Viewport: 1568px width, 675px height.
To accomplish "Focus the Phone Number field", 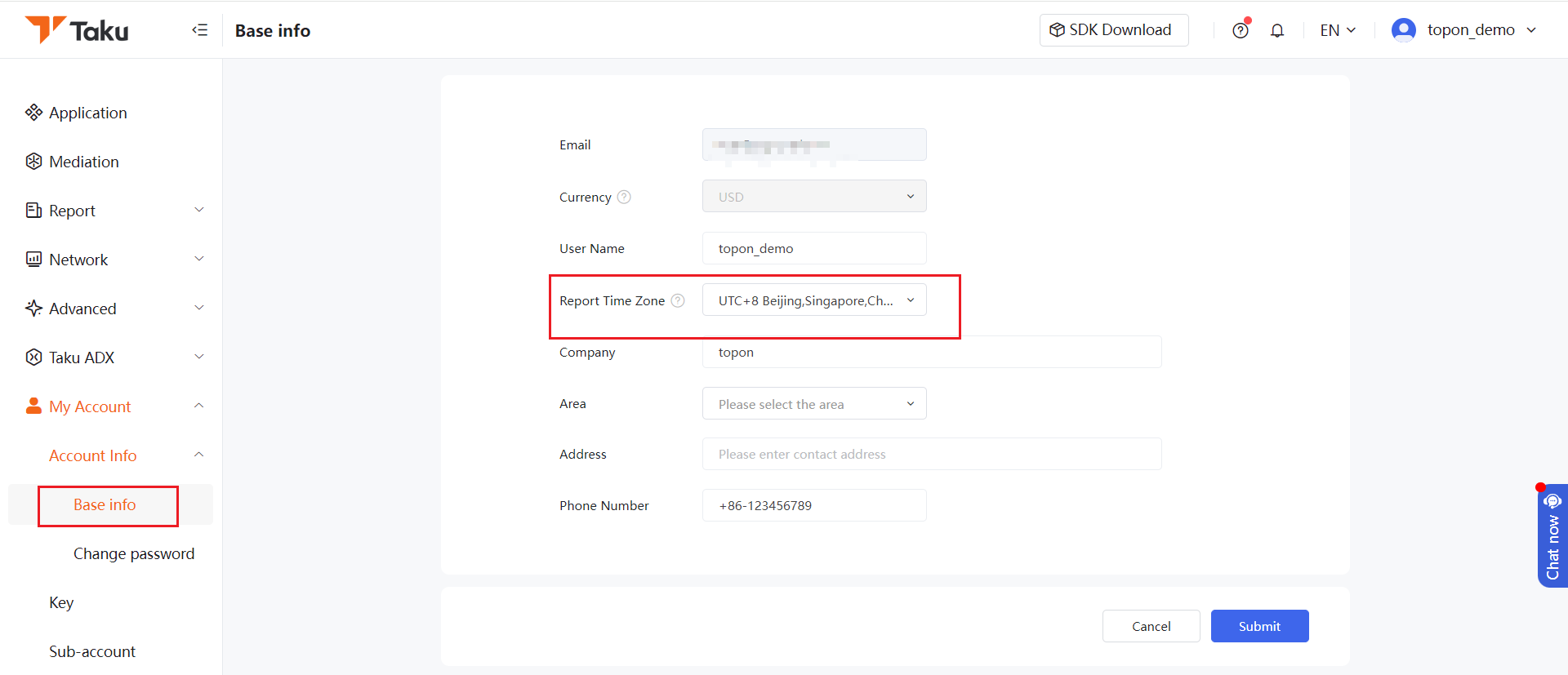I will point(814,505).
